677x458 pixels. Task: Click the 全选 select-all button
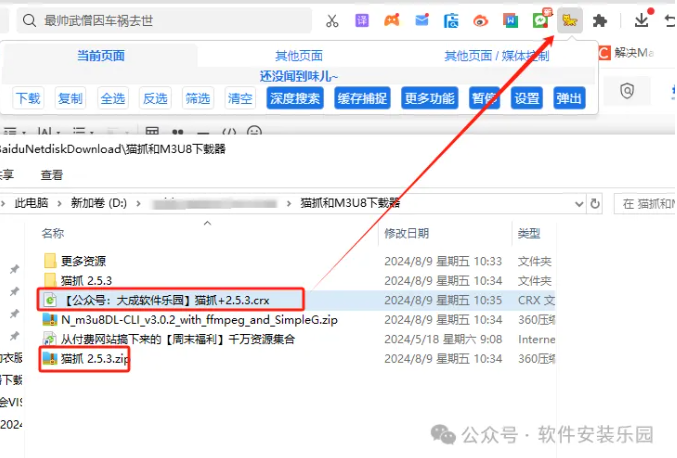point(113,98)
